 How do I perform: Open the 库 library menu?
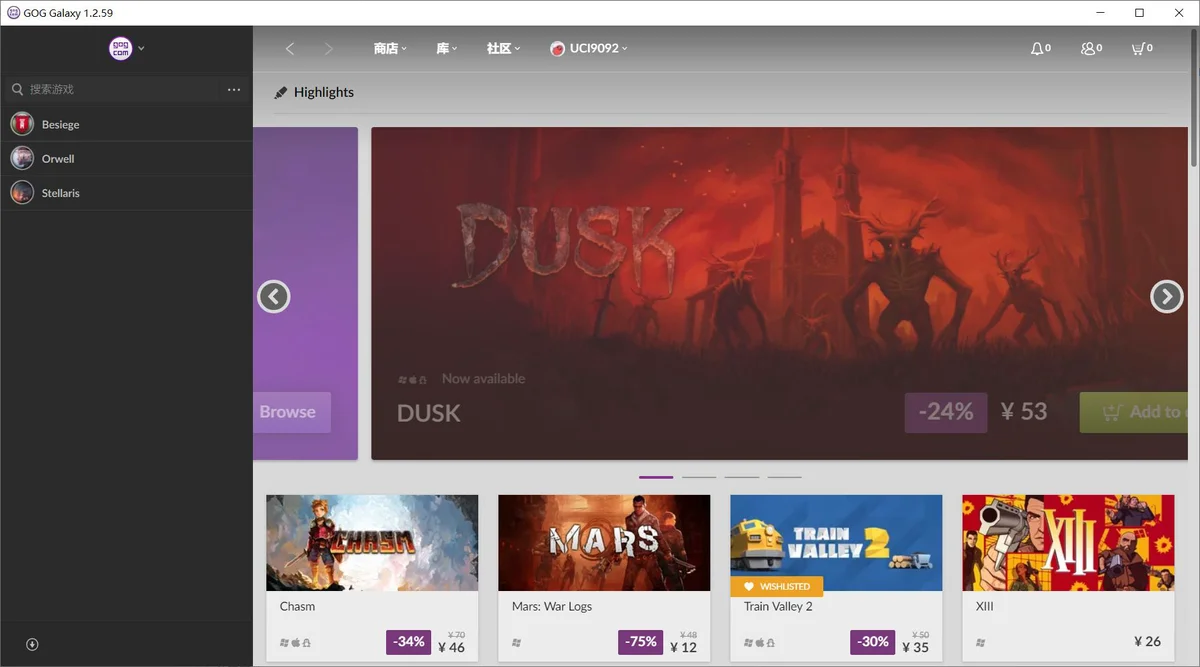coord(446,48)
